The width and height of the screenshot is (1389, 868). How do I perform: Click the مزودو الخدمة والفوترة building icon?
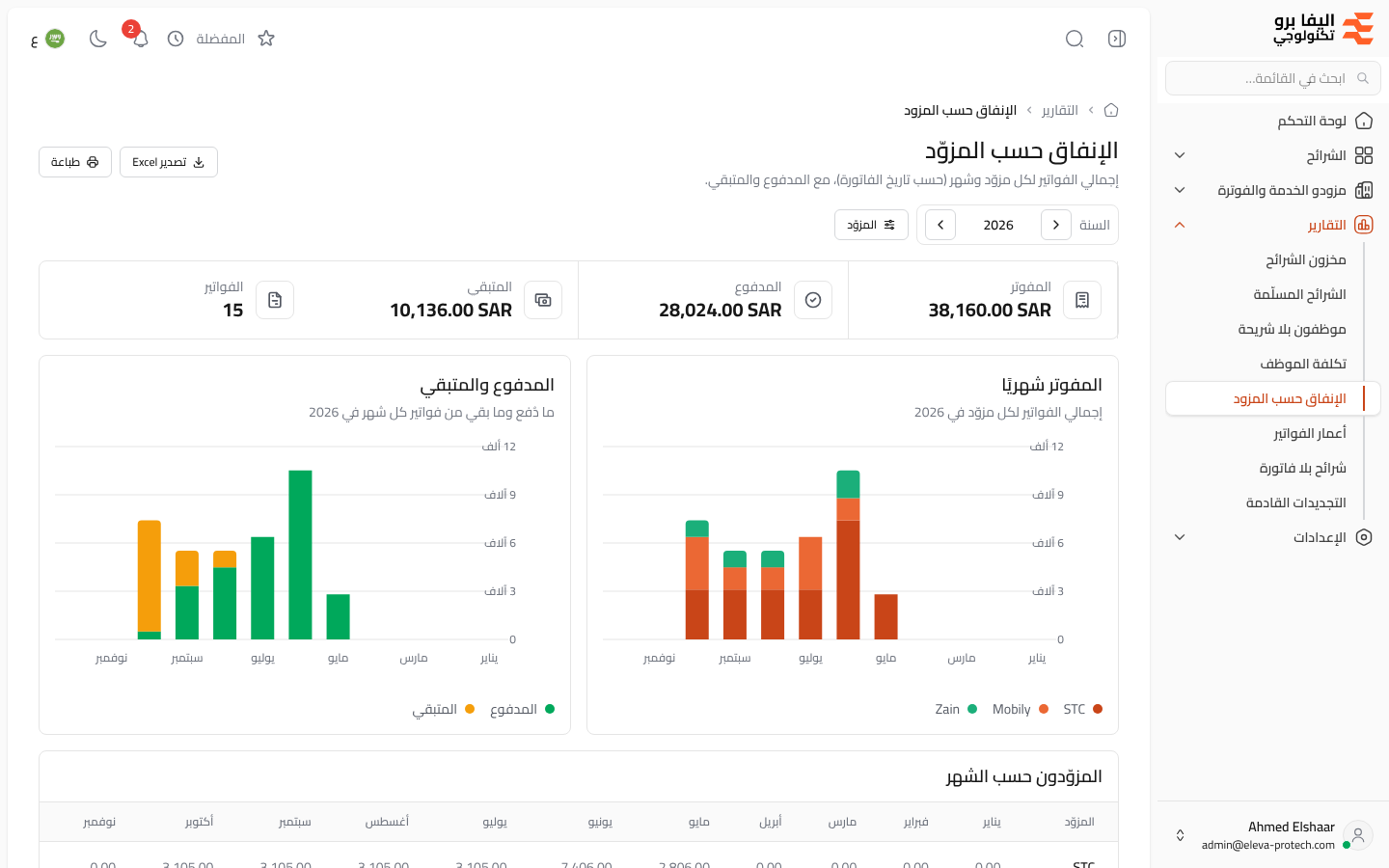1364,190
